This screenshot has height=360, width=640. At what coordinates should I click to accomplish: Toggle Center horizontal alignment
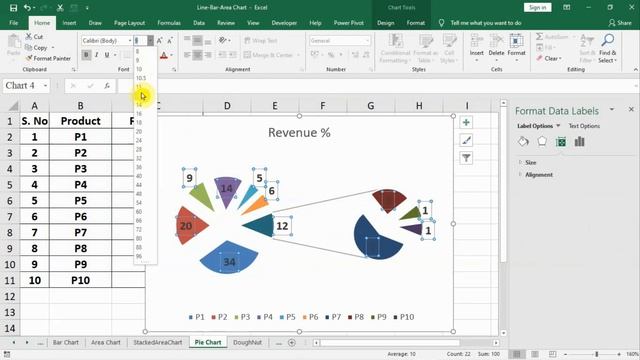(x=198, y=55)
